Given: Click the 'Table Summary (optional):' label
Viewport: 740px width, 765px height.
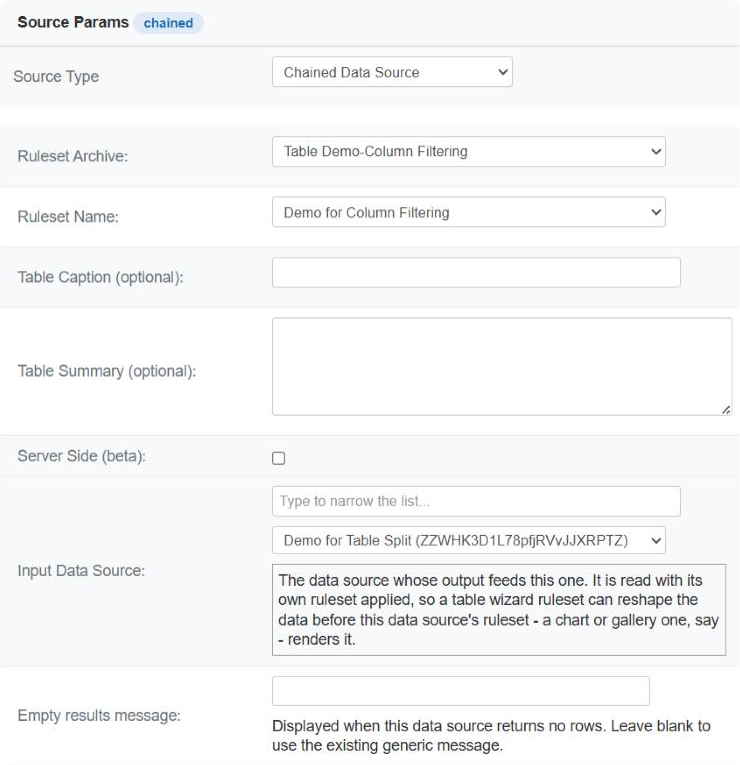Looking at the screenshot, I should point(107,371).
